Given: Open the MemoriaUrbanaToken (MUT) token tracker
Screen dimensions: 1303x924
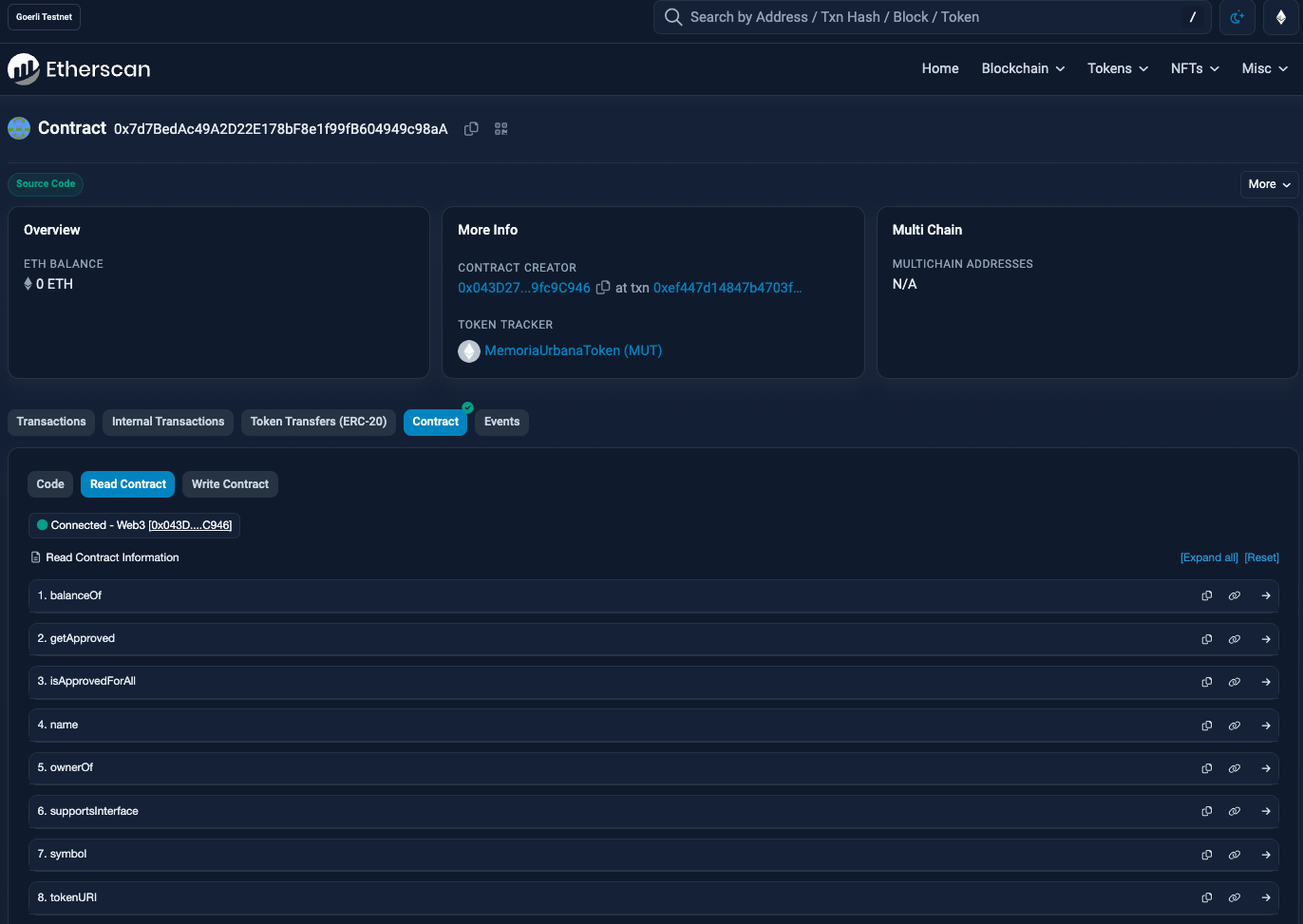Looking at the screenshot, I should [x=573, y=350].
